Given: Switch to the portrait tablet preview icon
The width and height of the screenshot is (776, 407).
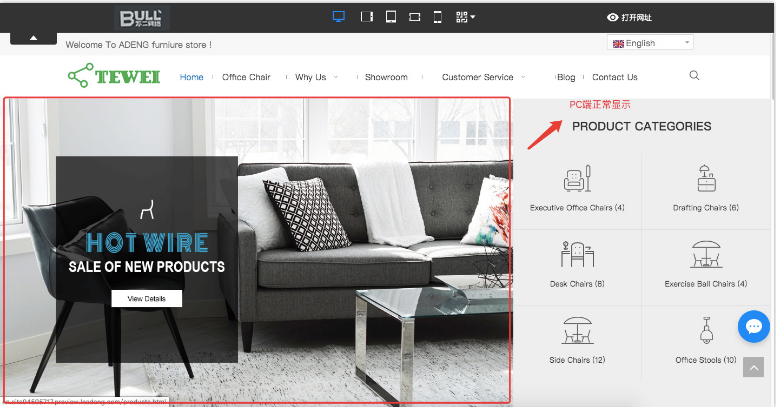Looking at the screenshot, I should (390, 17).
